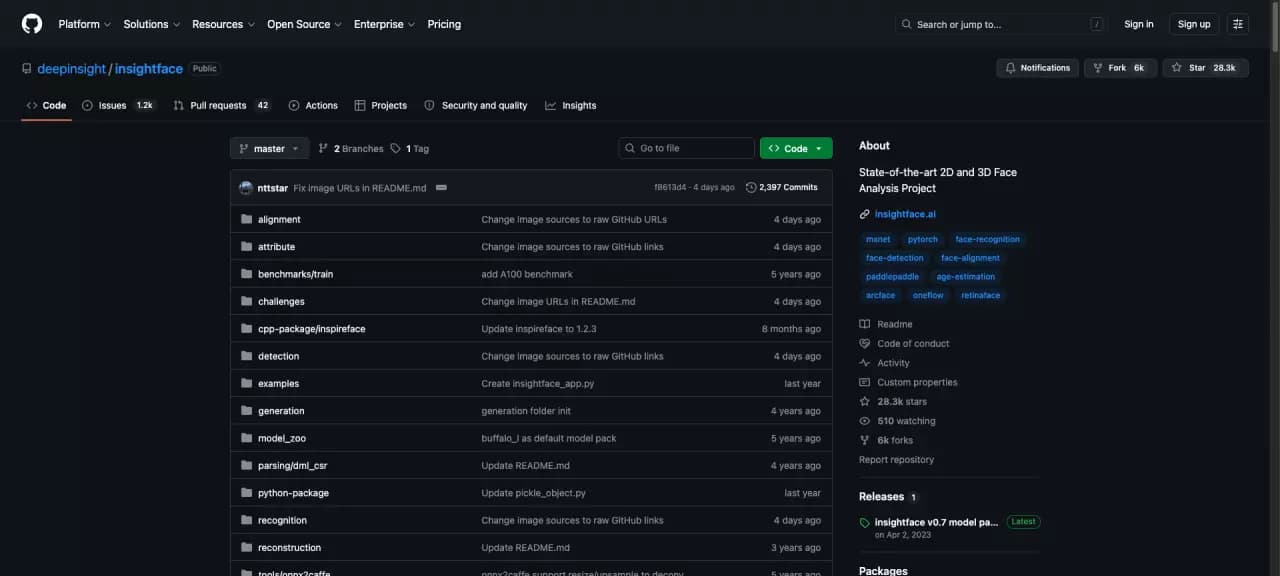Open the 510 watching link
The height and width of the screenshot is (576, 1280).
click(906, 421)
